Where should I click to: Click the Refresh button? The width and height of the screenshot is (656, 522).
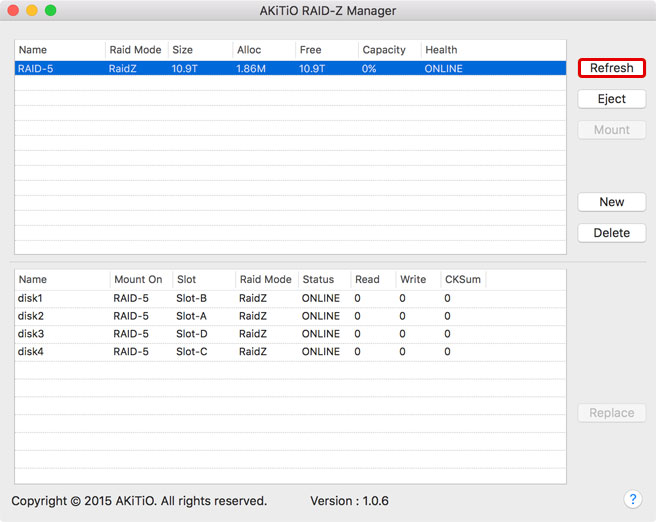611,68
